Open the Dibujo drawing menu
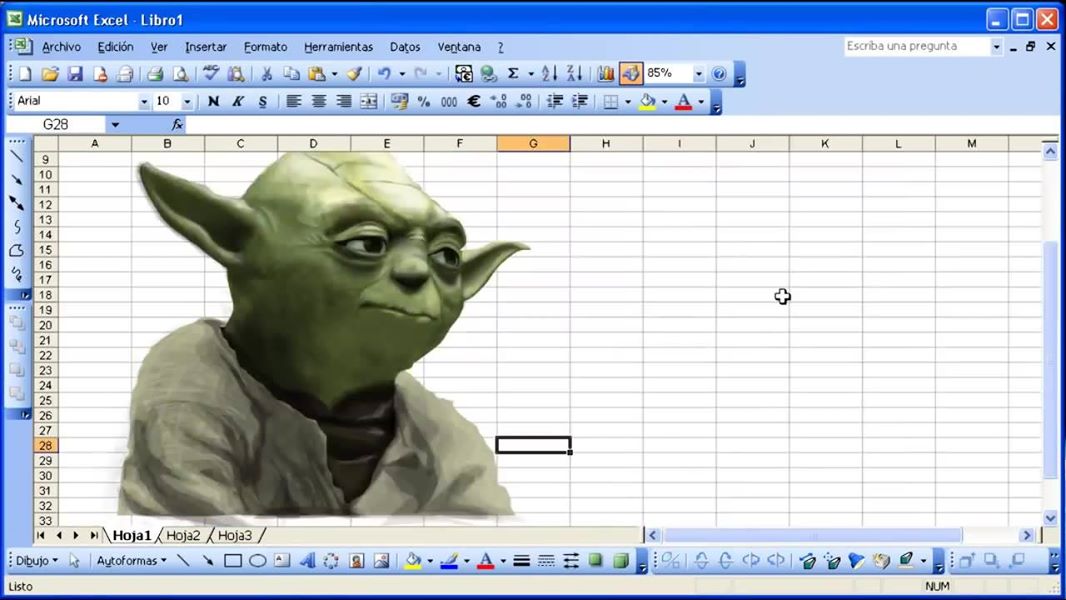 (37, 561)
